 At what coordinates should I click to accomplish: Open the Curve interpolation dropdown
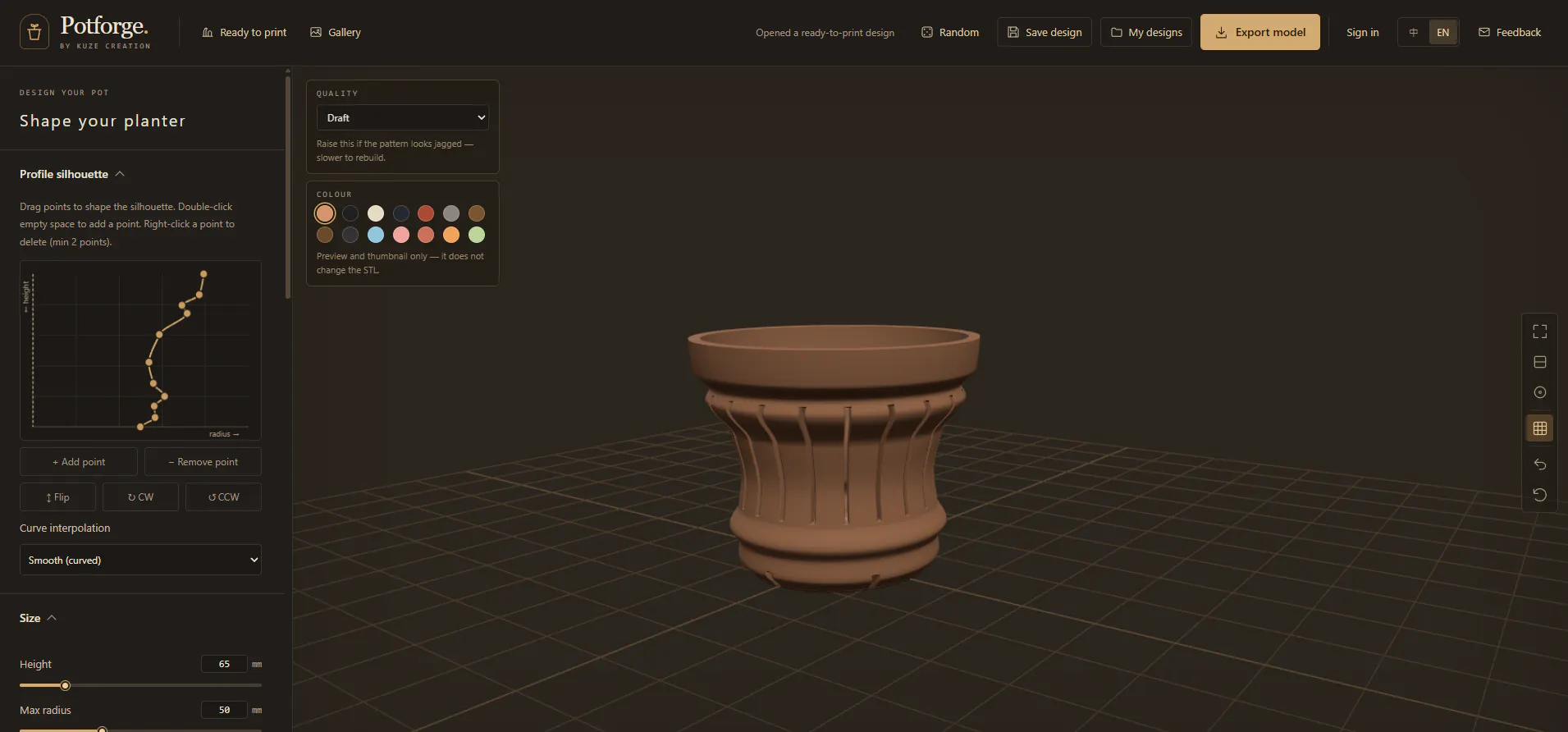coord(140,560)
